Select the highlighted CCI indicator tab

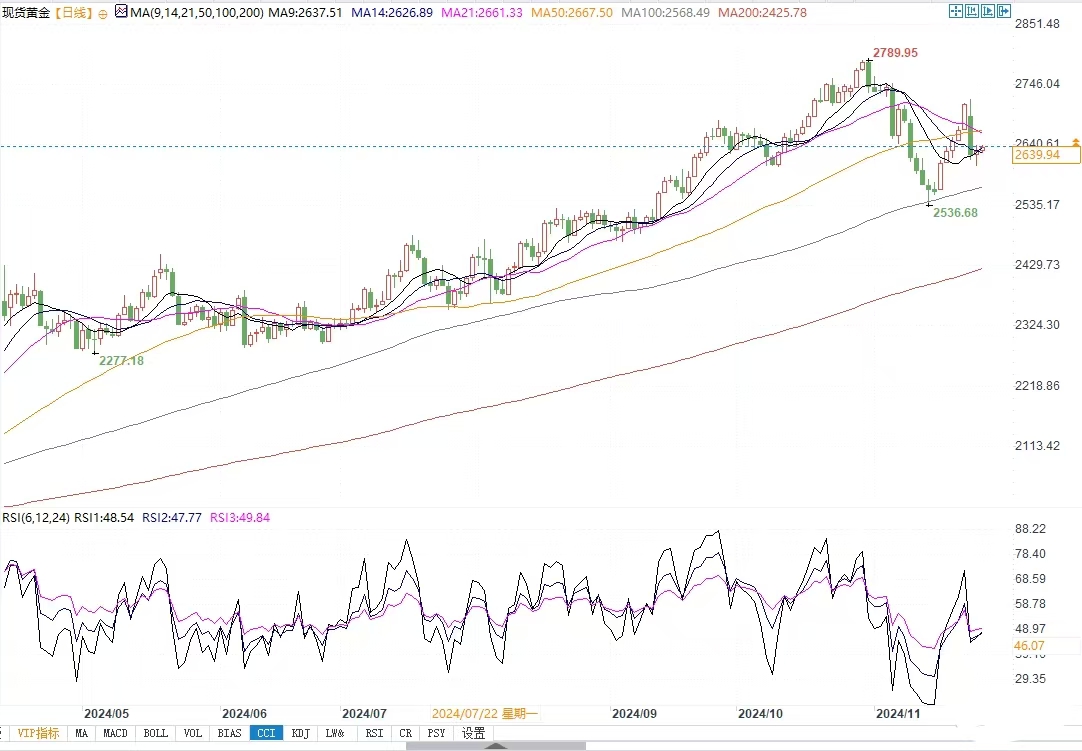266,733
